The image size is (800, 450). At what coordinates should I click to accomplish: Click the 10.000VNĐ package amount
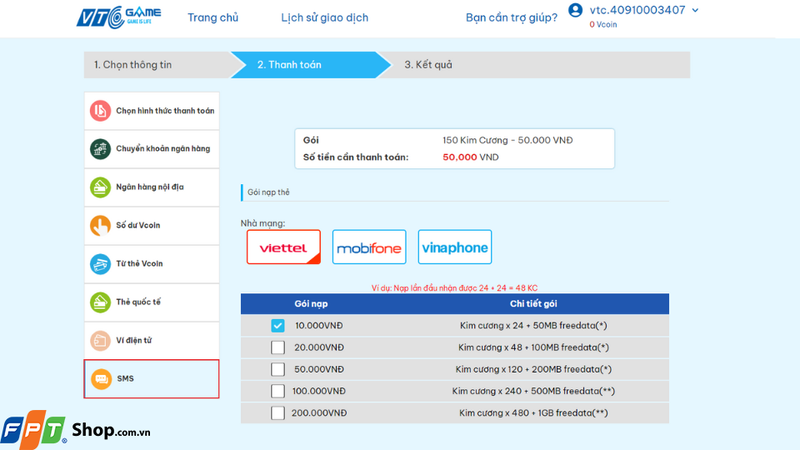[319, 326]
